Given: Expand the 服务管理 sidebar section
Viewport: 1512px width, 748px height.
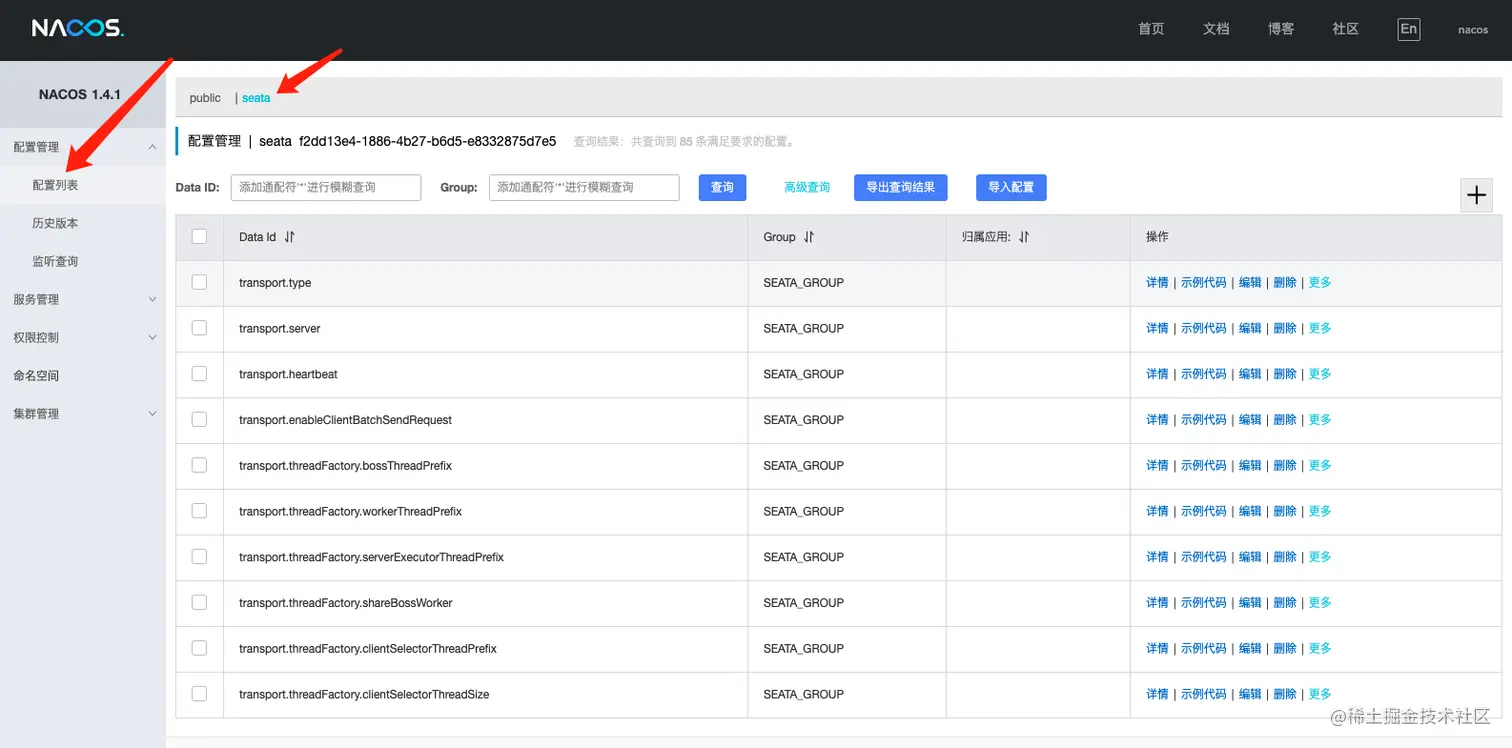Looking at the screenshot, I should pos(152,299).
